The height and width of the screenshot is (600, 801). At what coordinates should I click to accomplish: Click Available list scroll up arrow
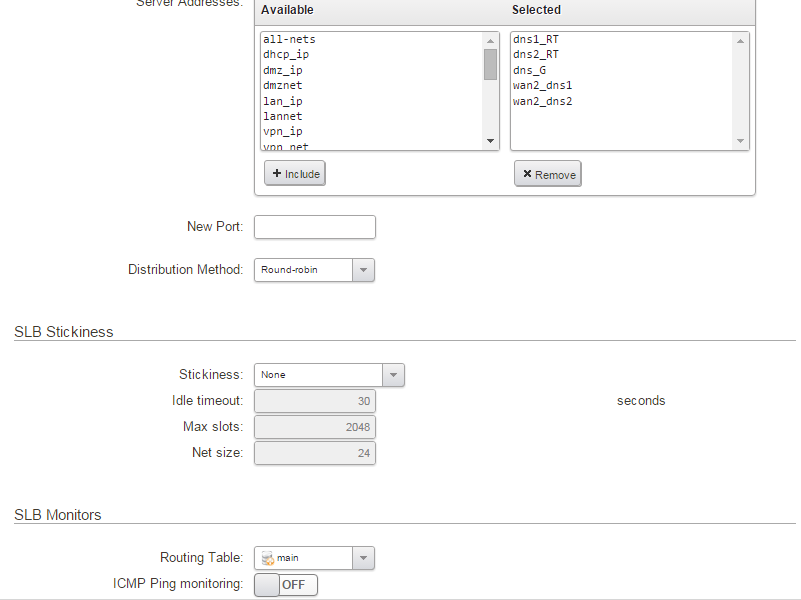point(491,40)
